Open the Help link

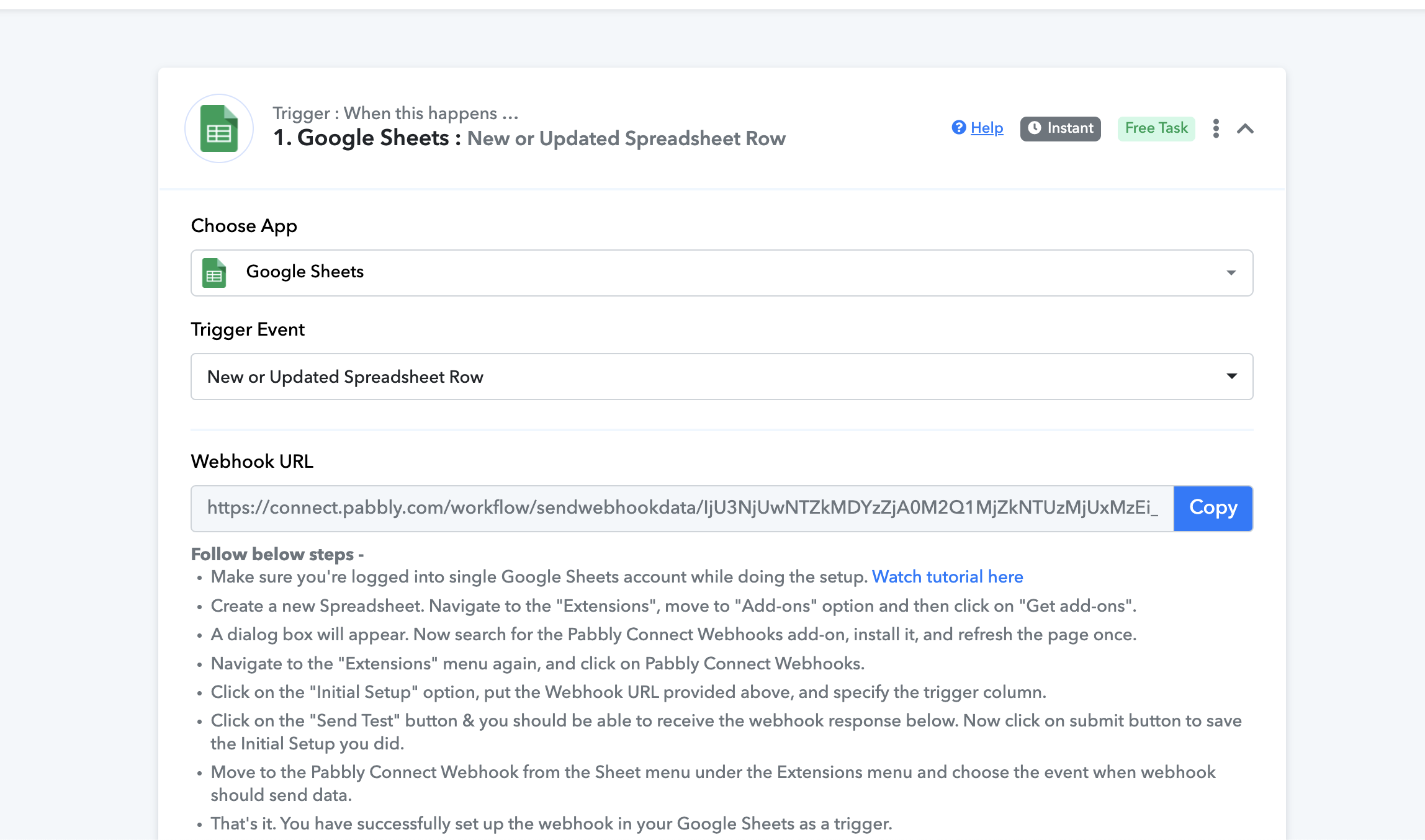tap(987, 128)
